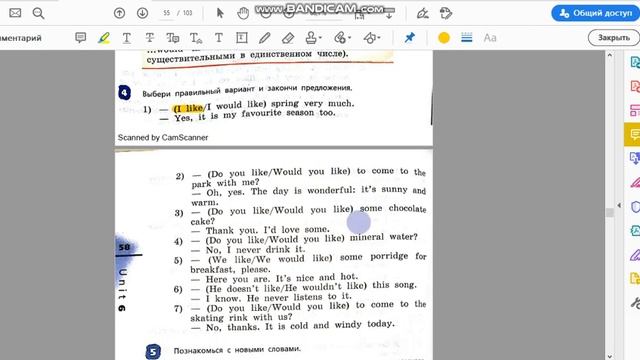Activate the hand pan tool
Screen dimensions: 640x360
(243, 13)
